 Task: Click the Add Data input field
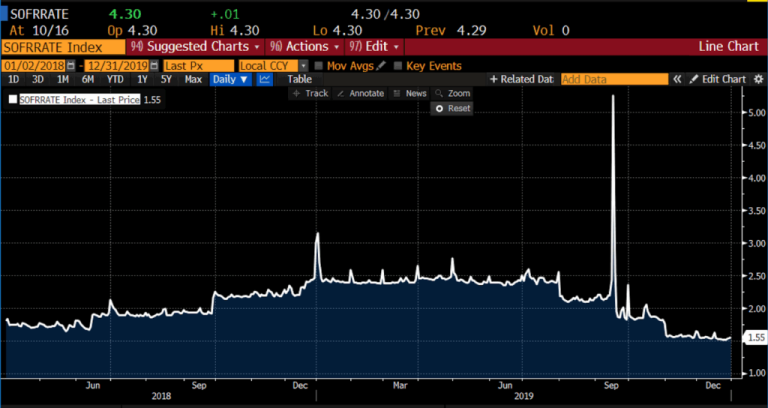coord(613,79)
